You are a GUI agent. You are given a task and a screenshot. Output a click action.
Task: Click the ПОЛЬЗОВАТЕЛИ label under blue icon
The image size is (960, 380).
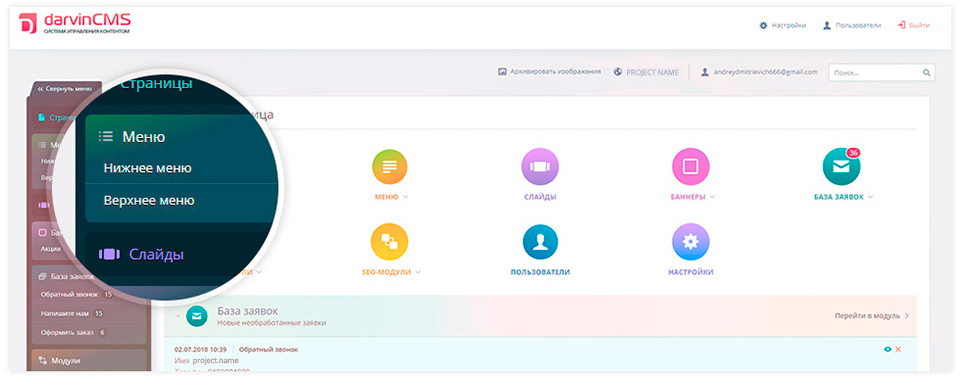540,272
